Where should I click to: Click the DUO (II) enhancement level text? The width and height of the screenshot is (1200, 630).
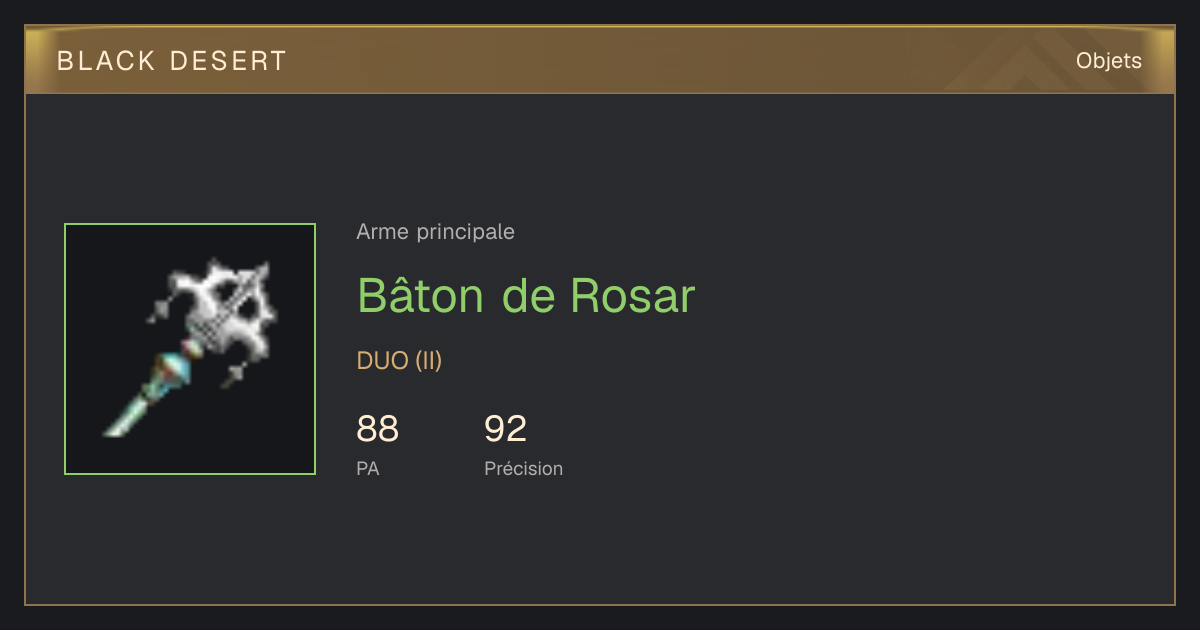[x=399, y=361]
